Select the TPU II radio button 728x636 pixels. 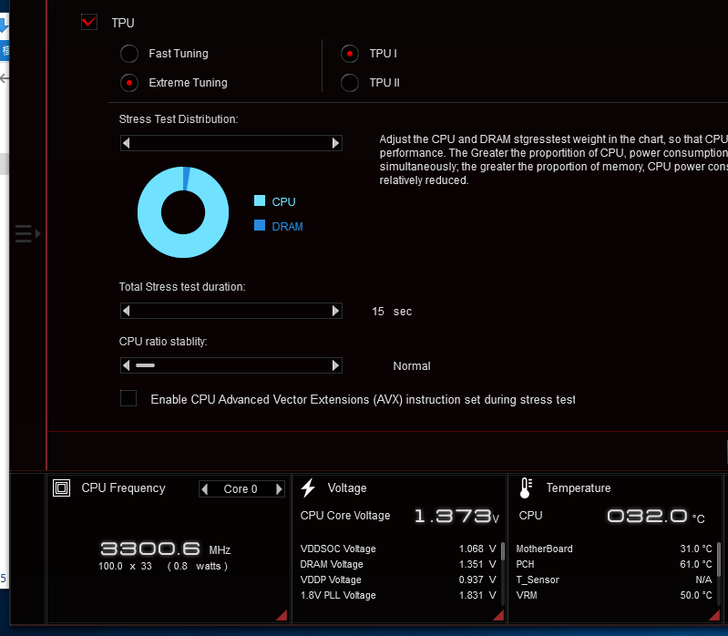click(x=349, y=83)
